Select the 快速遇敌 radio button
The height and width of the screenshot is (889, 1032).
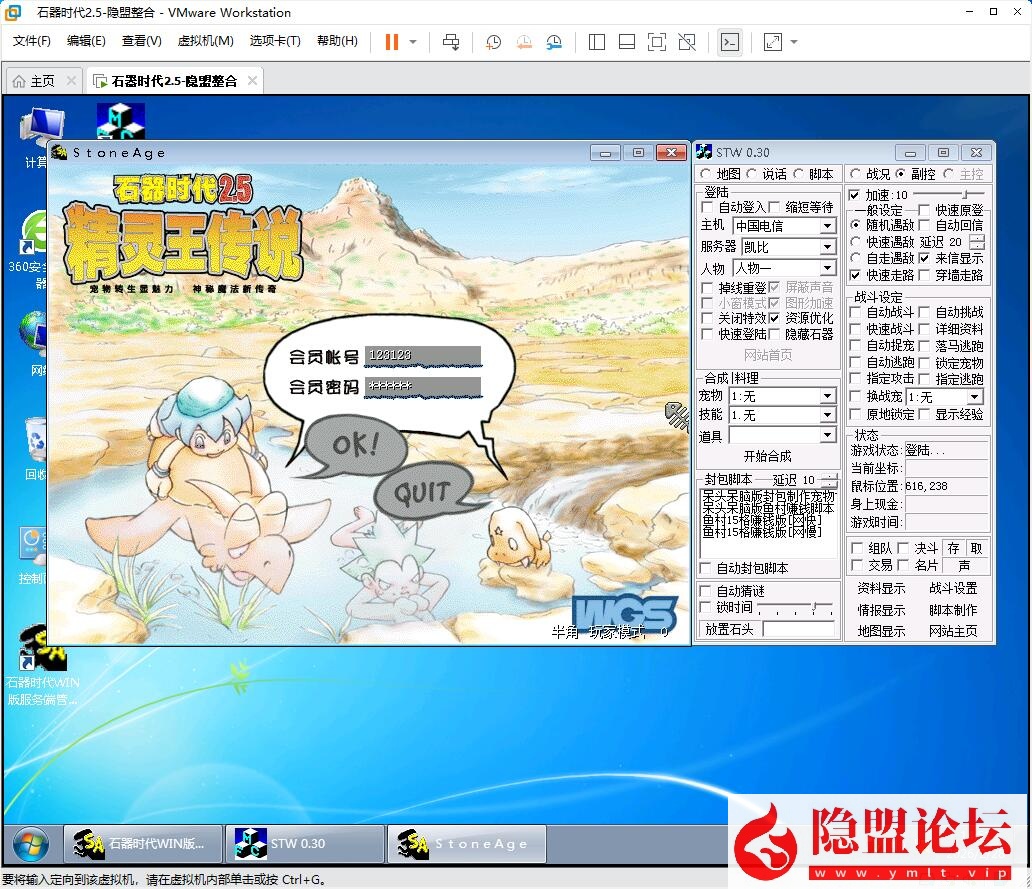click(856, 242)
